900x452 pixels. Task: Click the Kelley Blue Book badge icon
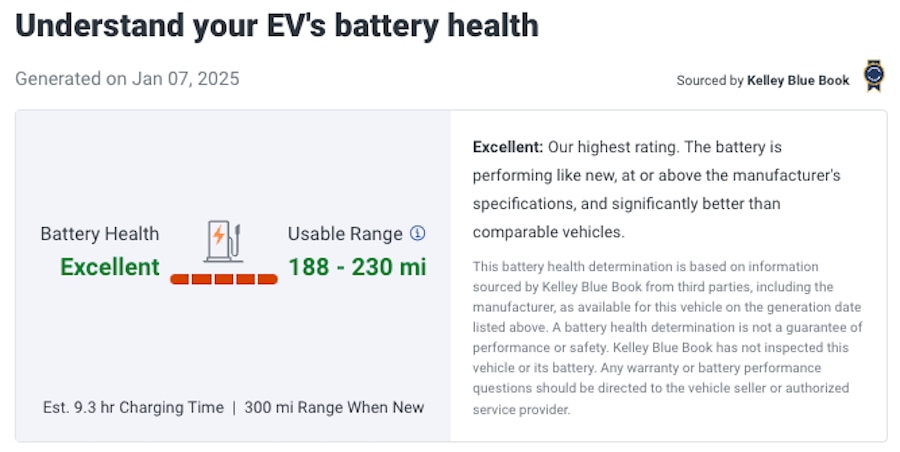874,77
